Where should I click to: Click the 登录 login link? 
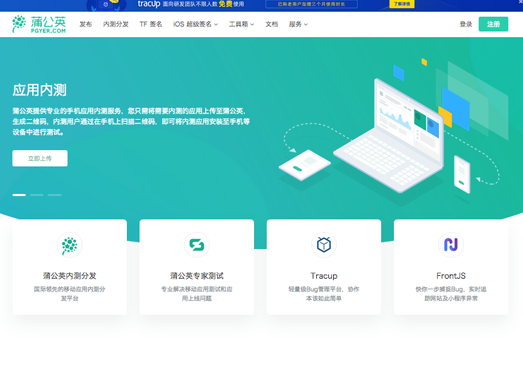pos(466,24)
